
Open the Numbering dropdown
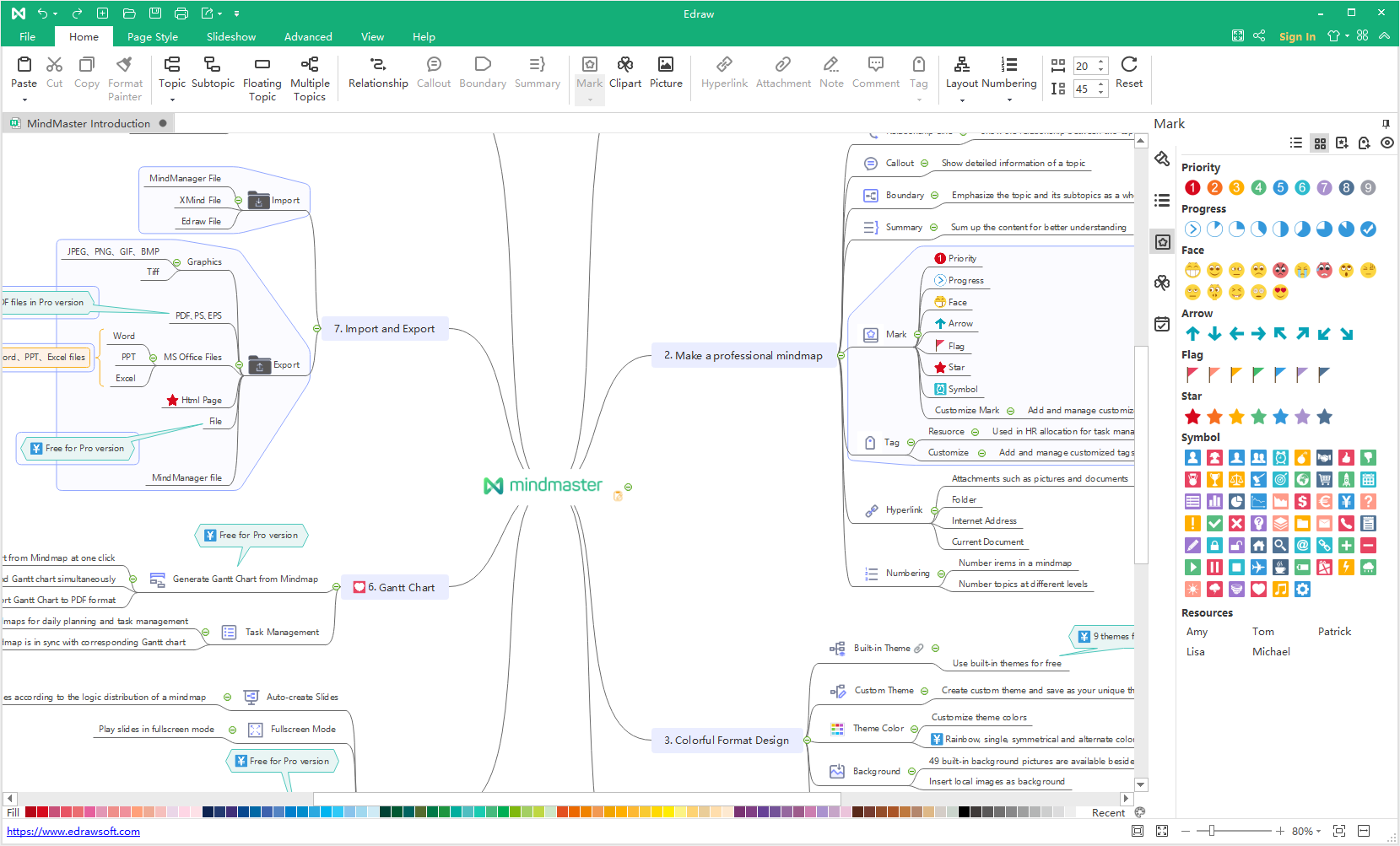point(1008,100)
